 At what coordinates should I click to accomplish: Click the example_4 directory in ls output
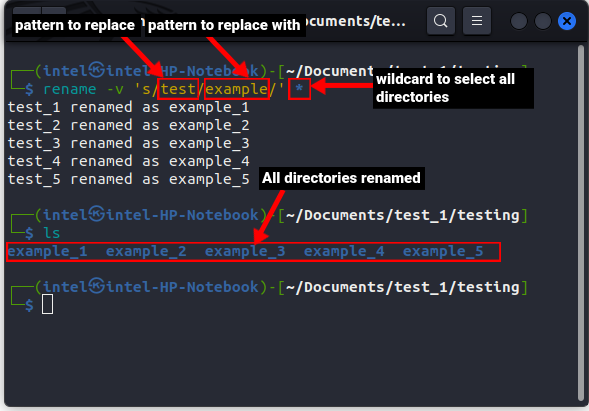(x=344, y=252)
